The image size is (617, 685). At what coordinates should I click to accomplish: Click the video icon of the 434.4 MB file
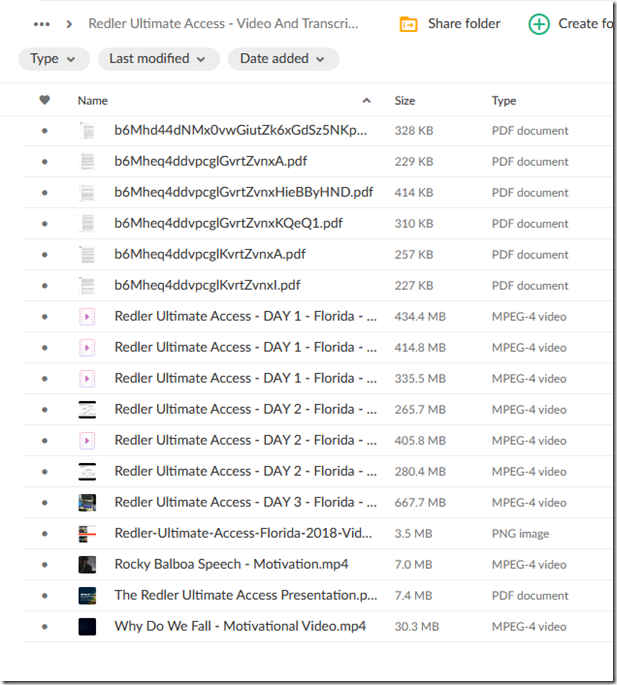click(87, 317)
